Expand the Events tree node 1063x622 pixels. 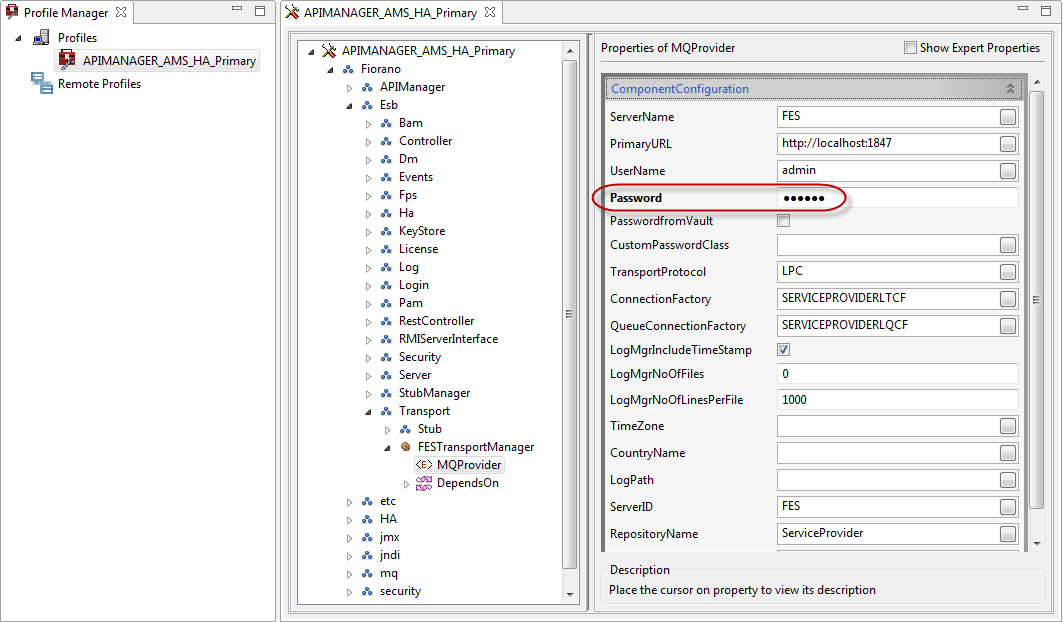coord(368,178)
